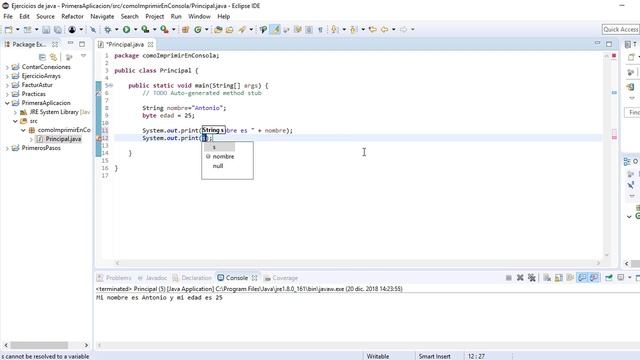The width and height of the screenshot is (640, 360).
Task: Click Link with Editor icon in Package Explorer
Action: [53, 57]
